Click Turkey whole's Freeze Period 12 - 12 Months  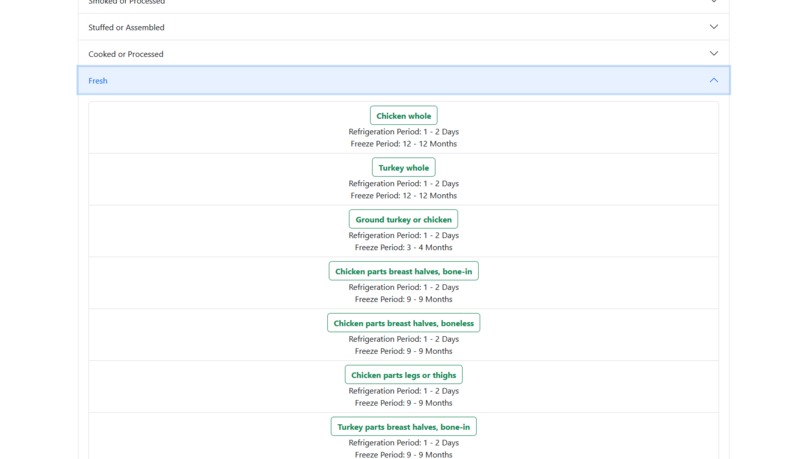(404, 196)
